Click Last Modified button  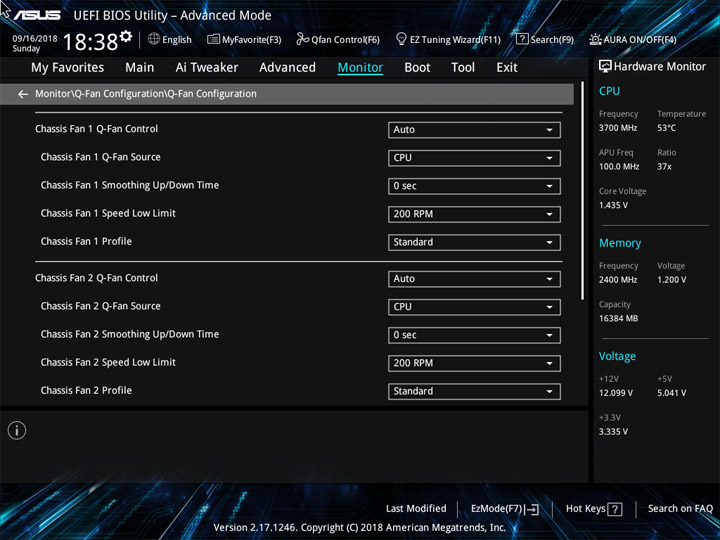point(416,509)
